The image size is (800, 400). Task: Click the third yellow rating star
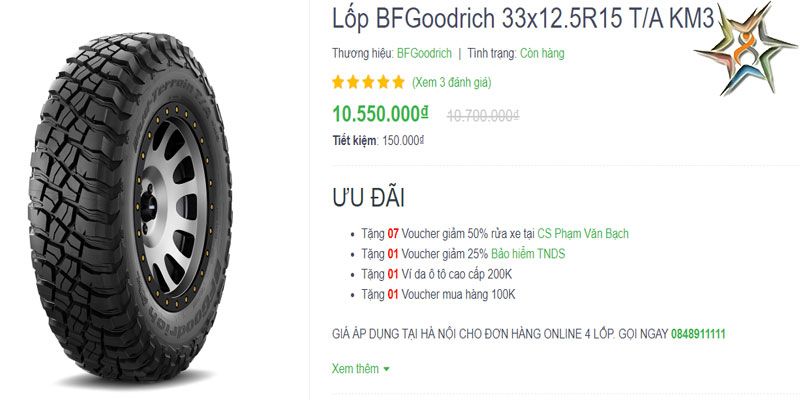coord(368,82)
